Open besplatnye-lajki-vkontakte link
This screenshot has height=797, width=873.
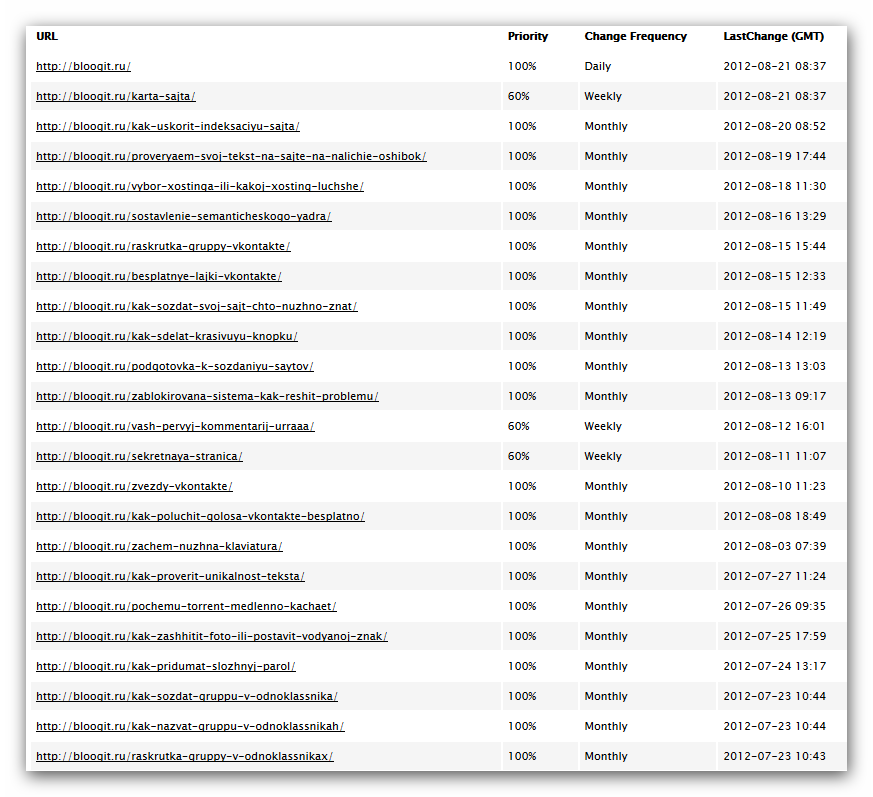point(159,277)
